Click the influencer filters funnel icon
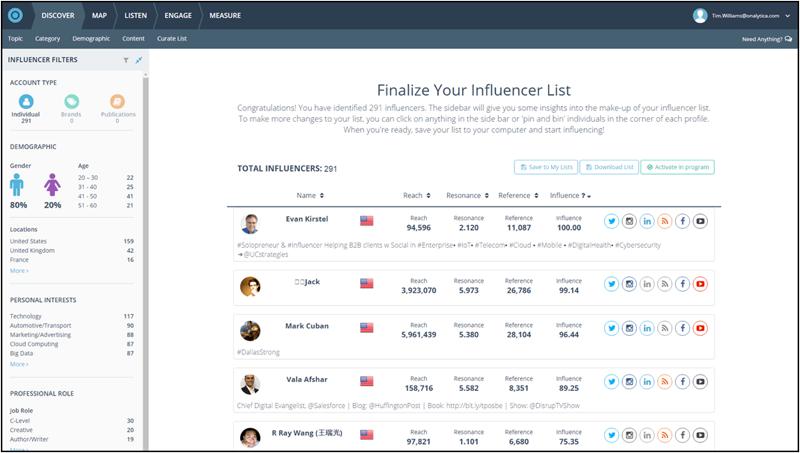The width and height of the screenshot is (800, 453). tap(126, 60)
